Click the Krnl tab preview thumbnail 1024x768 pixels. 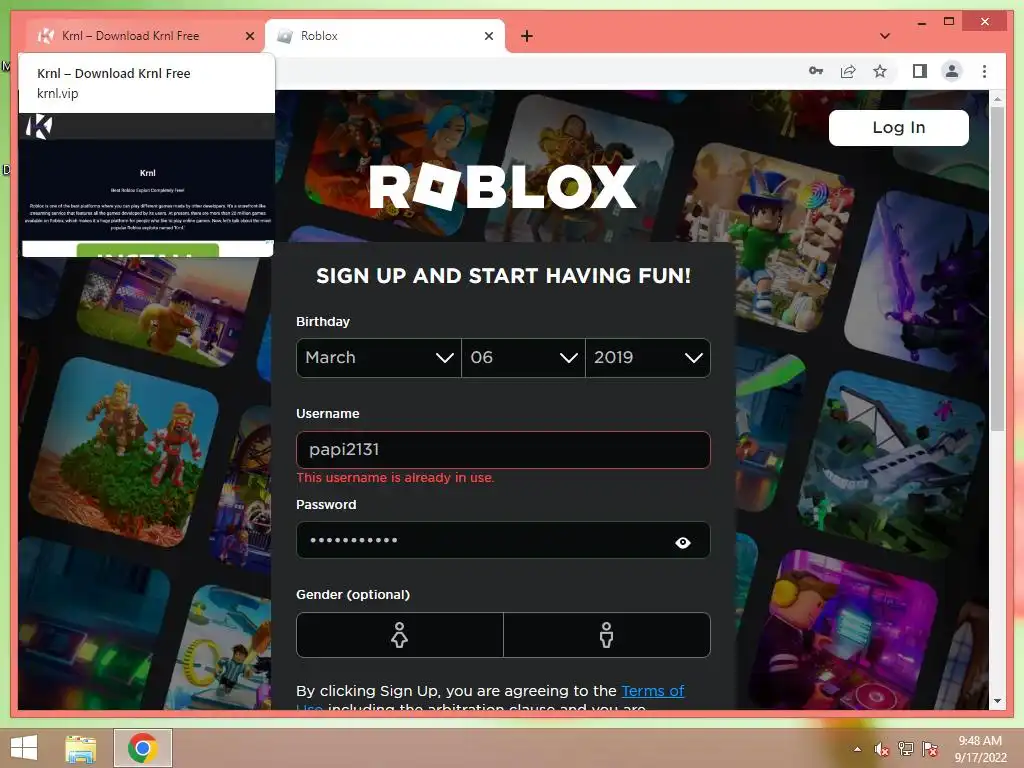[148, 185]
